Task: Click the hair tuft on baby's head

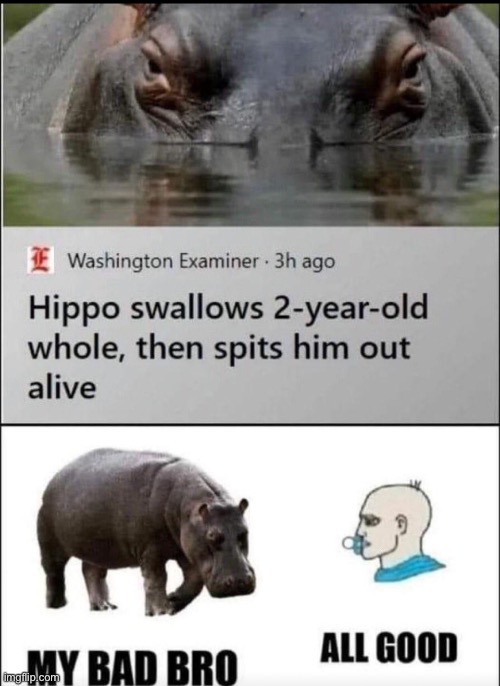Action: pos(414,485)
